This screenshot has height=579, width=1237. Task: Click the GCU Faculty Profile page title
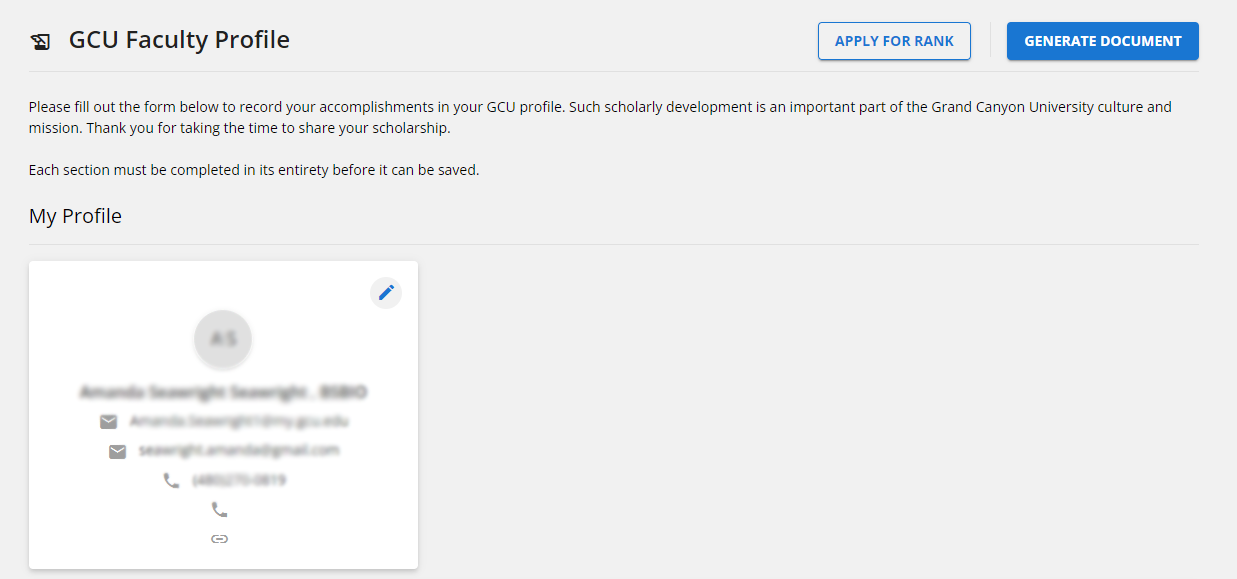coord(179,40)
